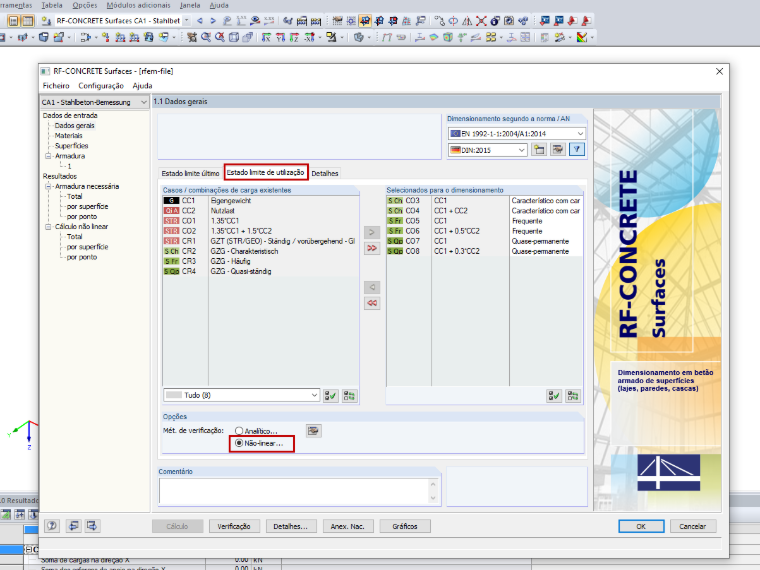Click the zoom window magnifier icon
The image size is (760, 570).
point(206,37)
